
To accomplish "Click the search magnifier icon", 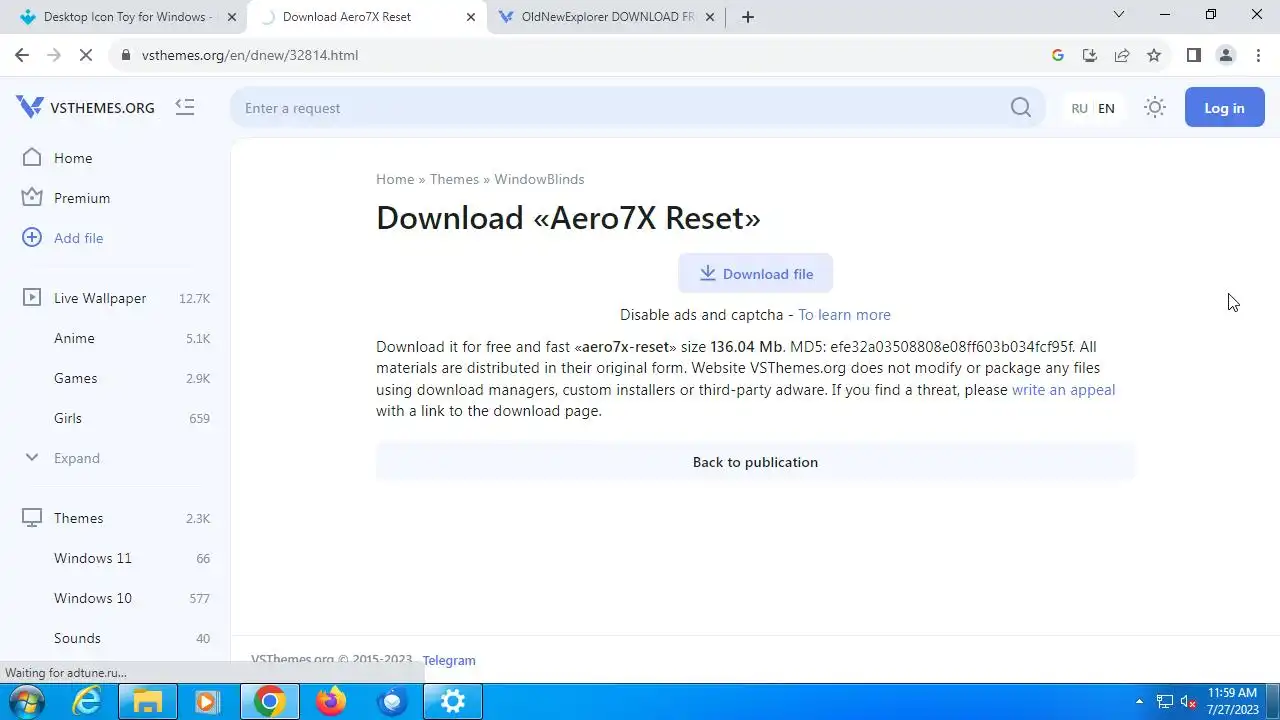I will (1020, 108).
